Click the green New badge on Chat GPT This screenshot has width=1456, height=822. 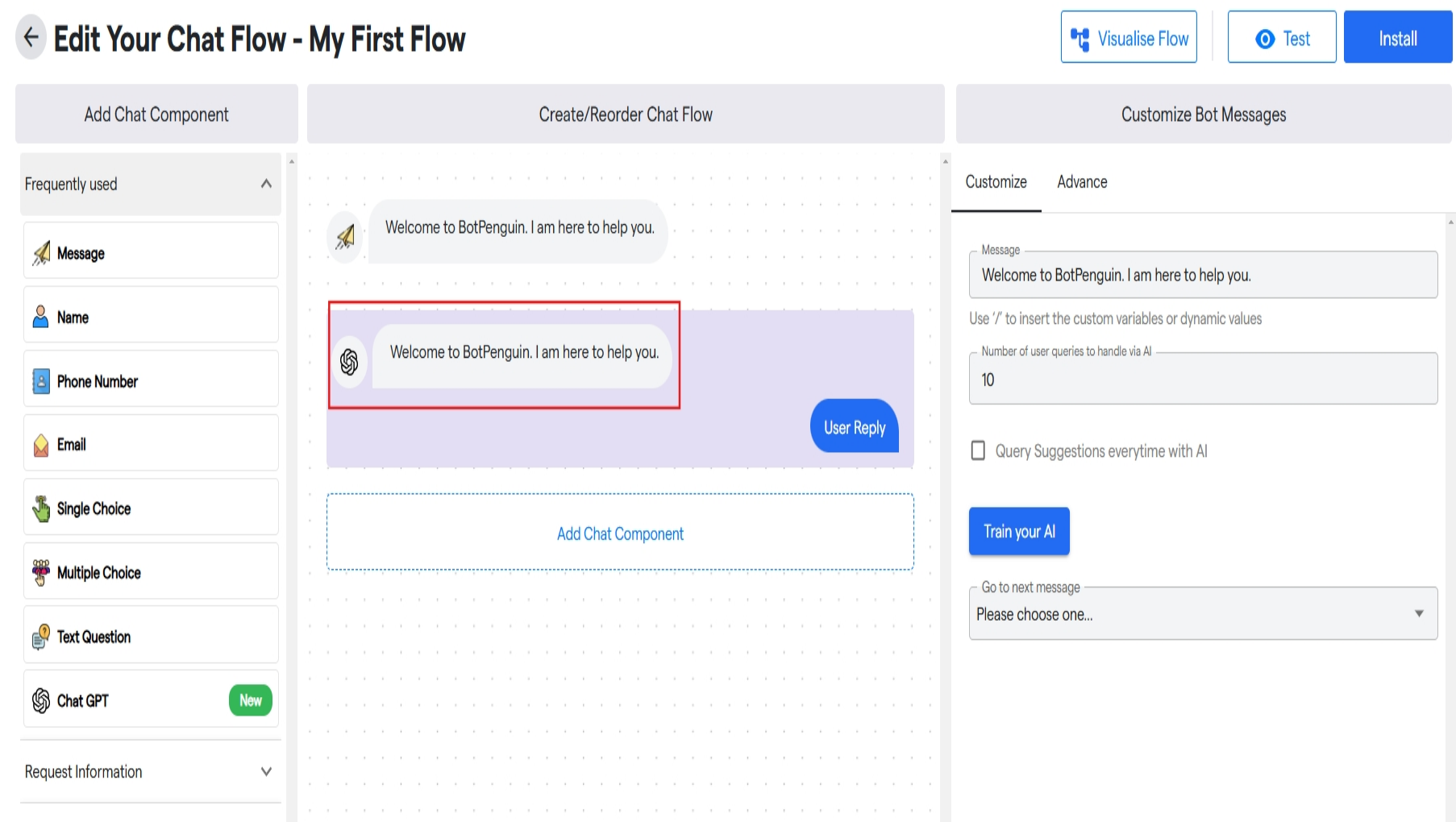[251, 700]
